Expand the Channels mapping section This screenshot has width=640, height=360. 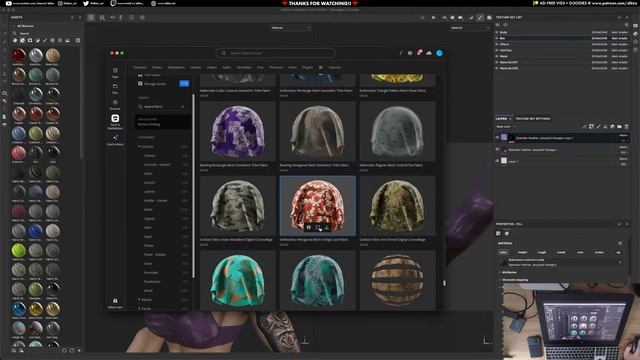click(514, 280)
